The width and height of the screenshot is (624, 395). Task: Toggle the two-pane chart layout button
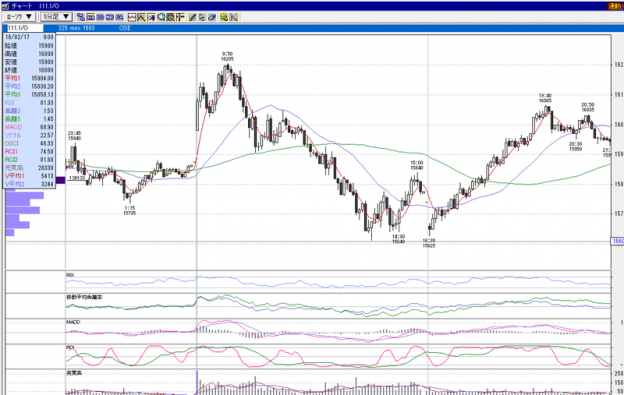tap(100, 17)
